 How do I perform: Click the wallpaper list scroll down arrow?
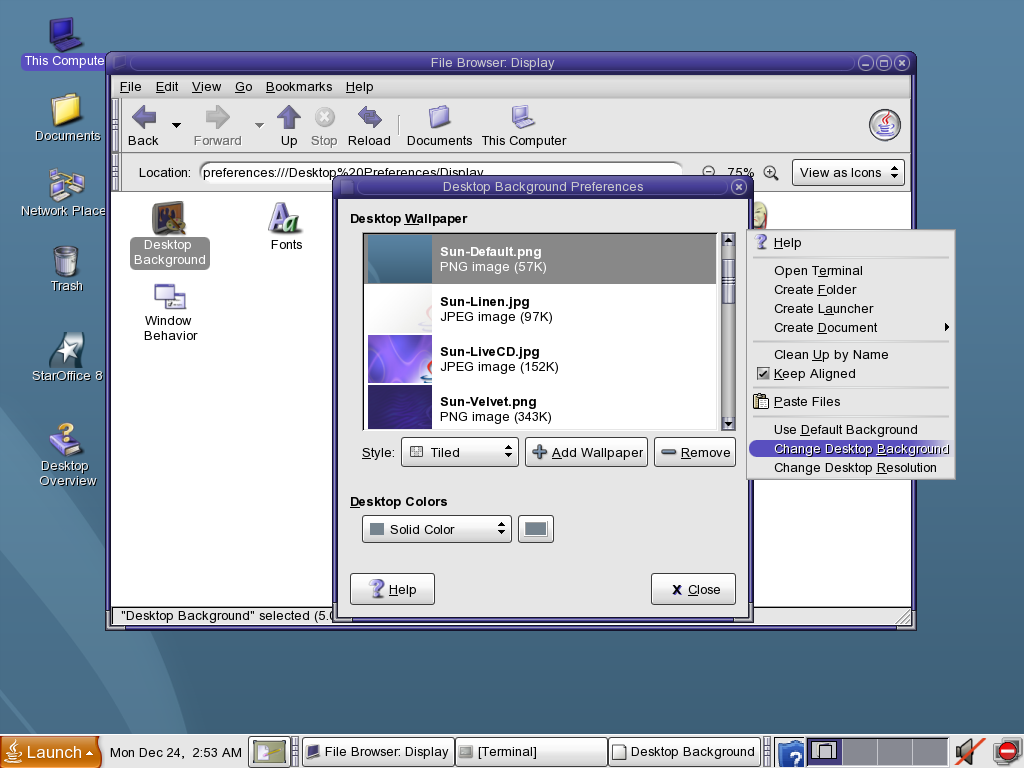pyautogui.click(x=728, y=423)
